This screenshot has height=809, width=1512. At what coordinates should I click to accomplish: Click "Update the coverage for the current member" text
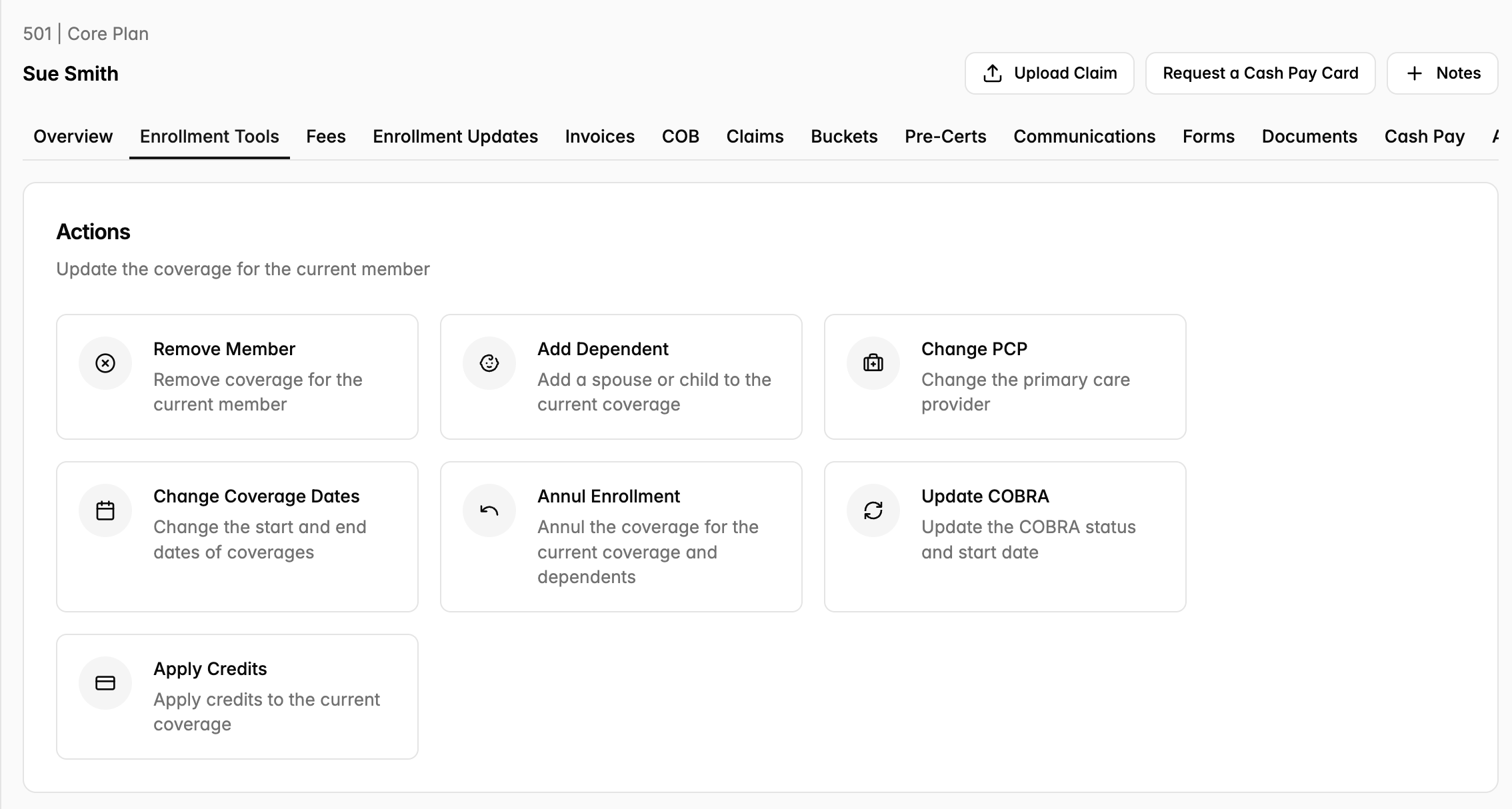[x=243, y=269]
